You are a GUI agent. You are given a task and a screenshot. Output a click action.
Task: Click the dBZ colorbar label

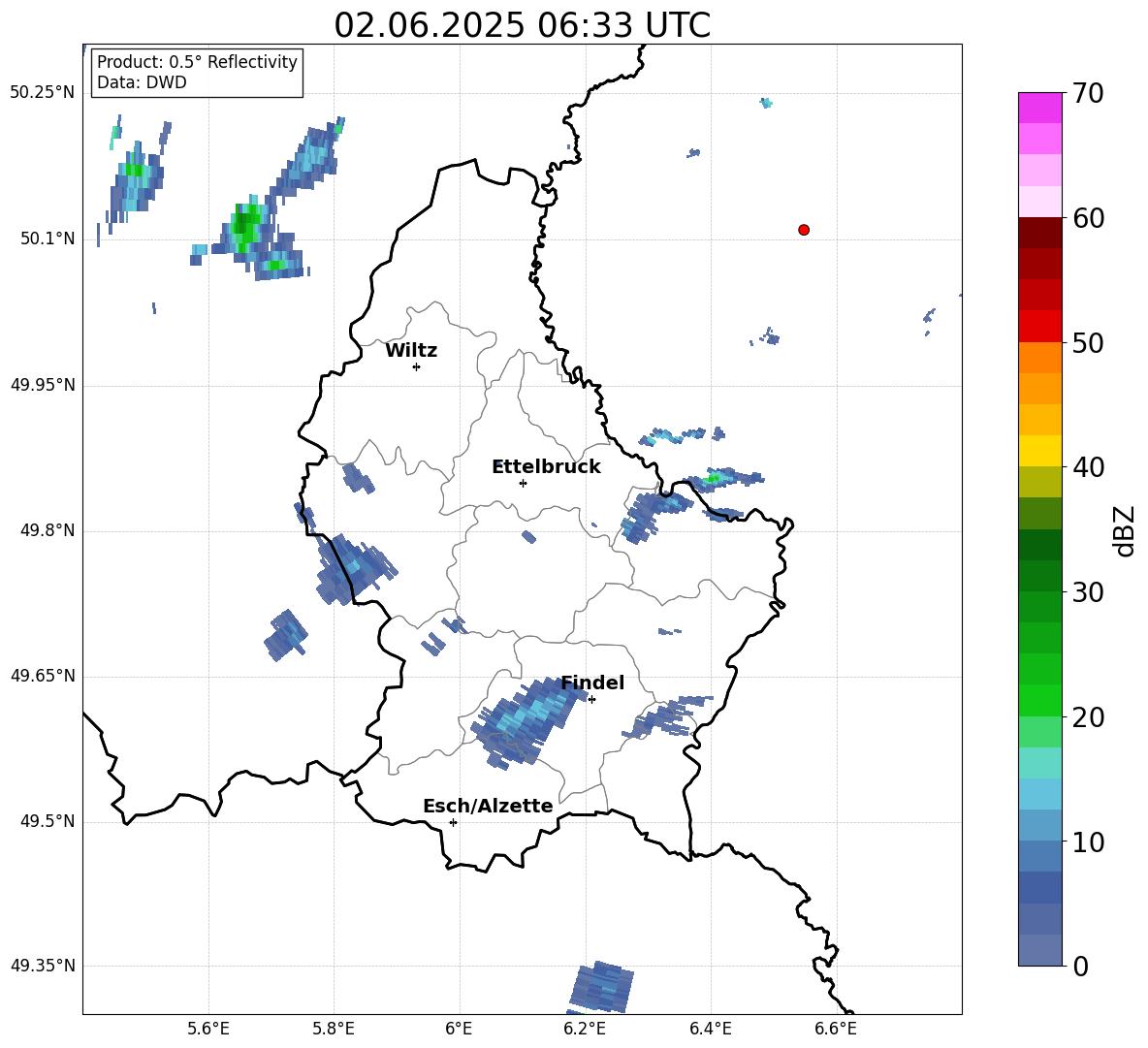click(x=1123, y=530)
